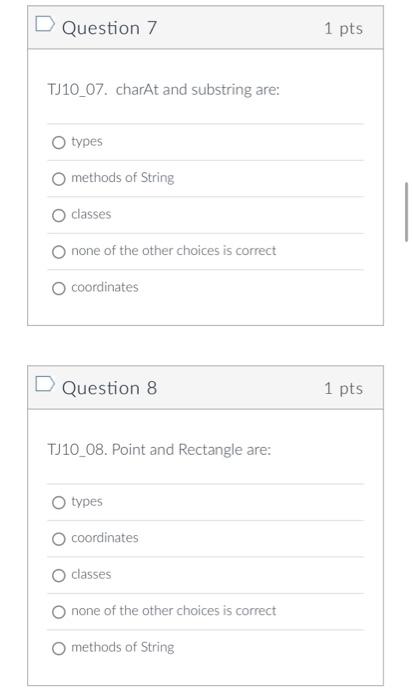412x700 pixels.
Task: Click the '1 pts' label of Question 7
Action: click(343, 29)
